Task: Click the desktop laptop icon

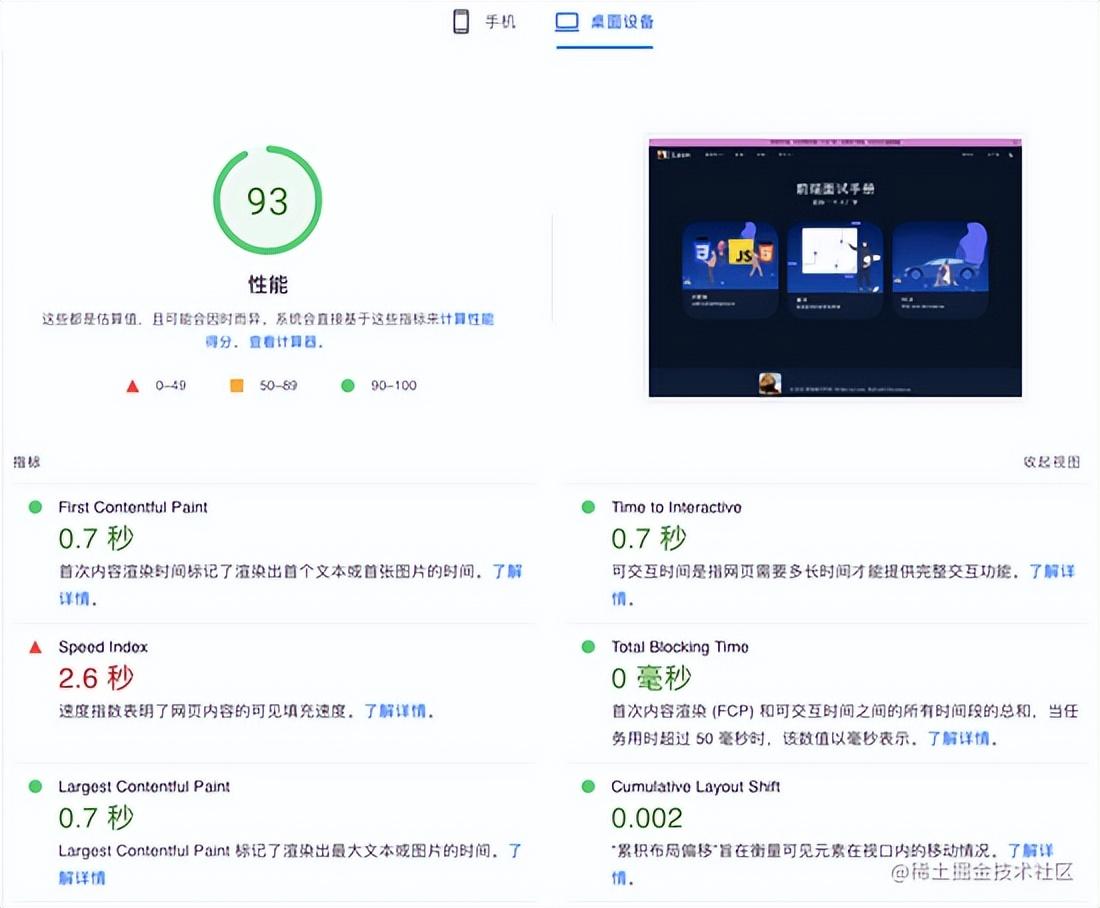Action: (567, 22)
